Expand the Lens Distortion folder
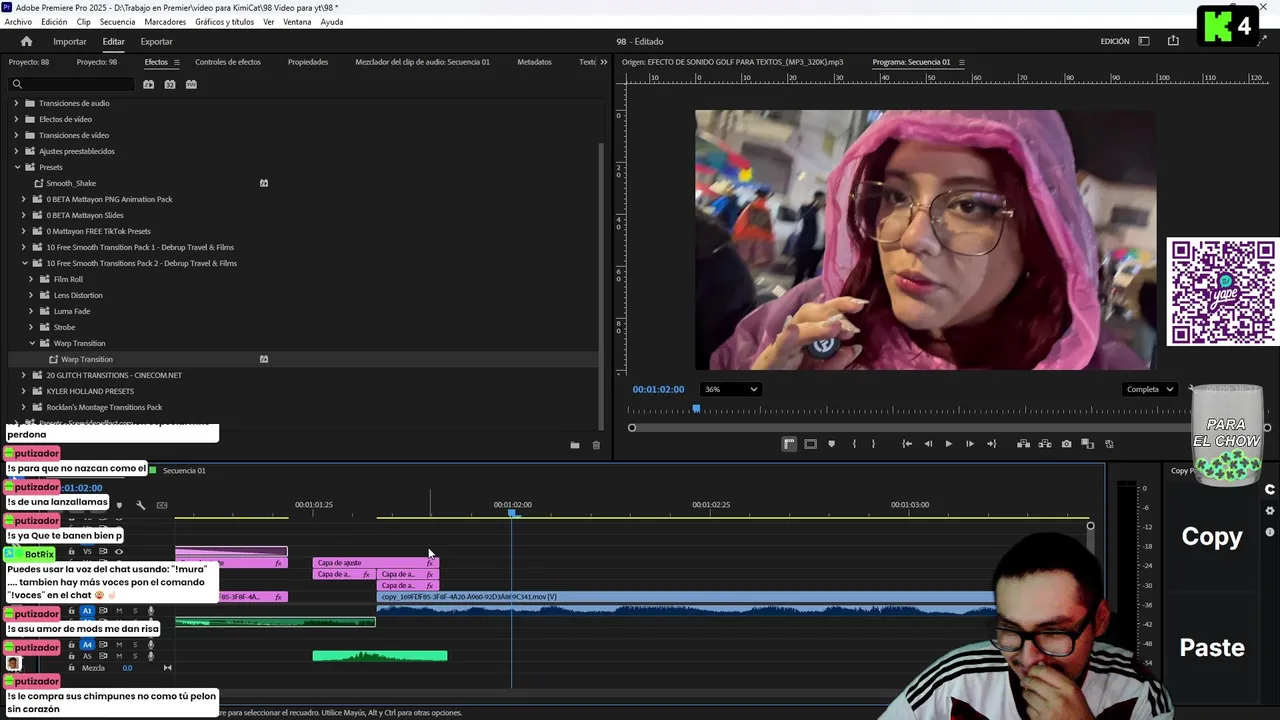 pyautogui.click(x=31, y=295)
